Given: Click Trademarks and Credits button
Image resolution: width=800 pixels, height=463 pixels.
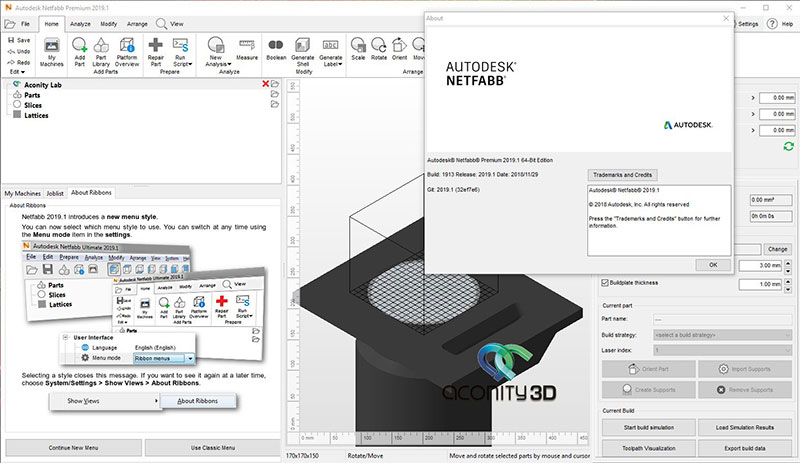Looking at the screenshot, I should coord(622,175).
